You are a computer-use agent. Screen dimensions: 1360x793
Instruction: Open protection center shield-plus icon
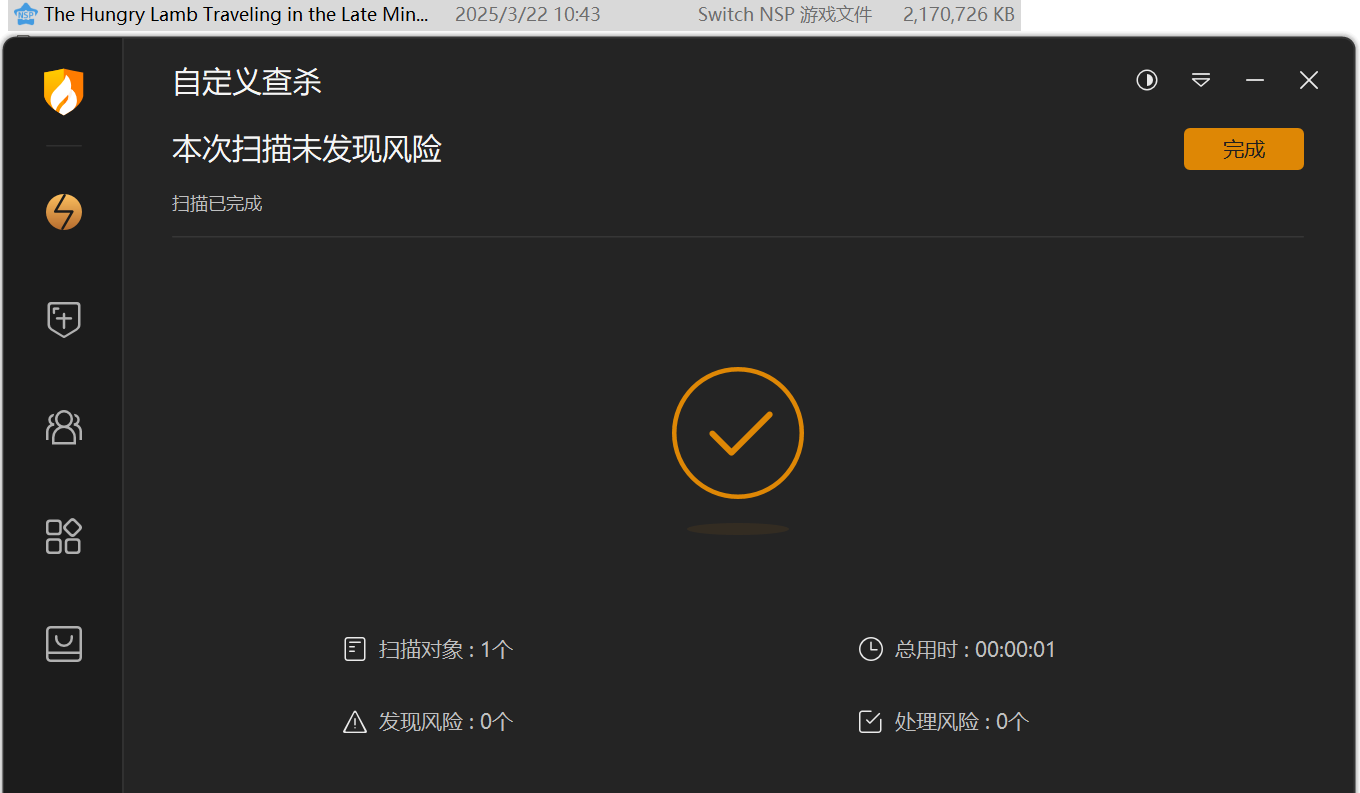coord(64,320)
